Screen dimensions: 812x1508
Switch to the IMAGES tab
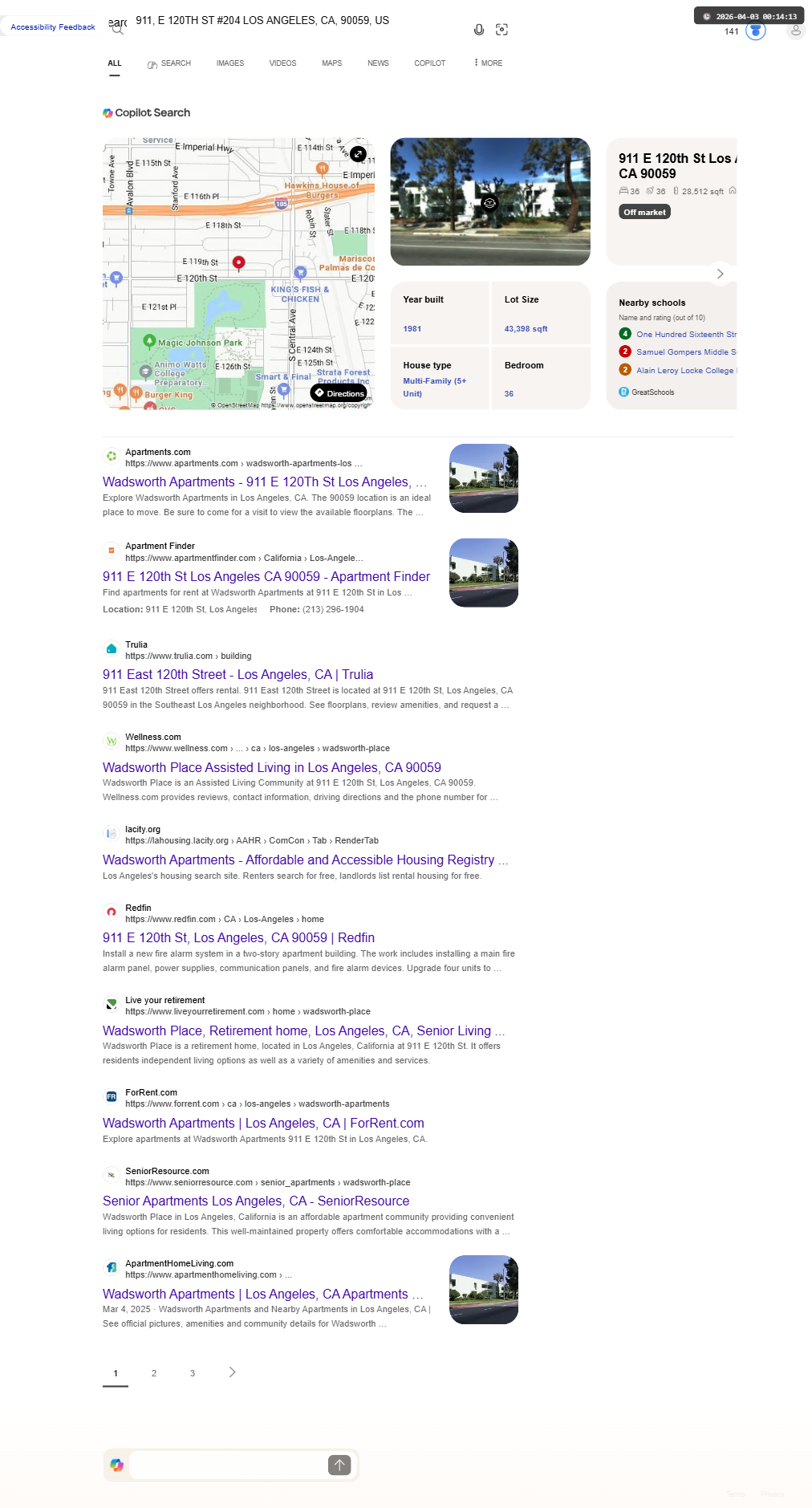(230, 63)
